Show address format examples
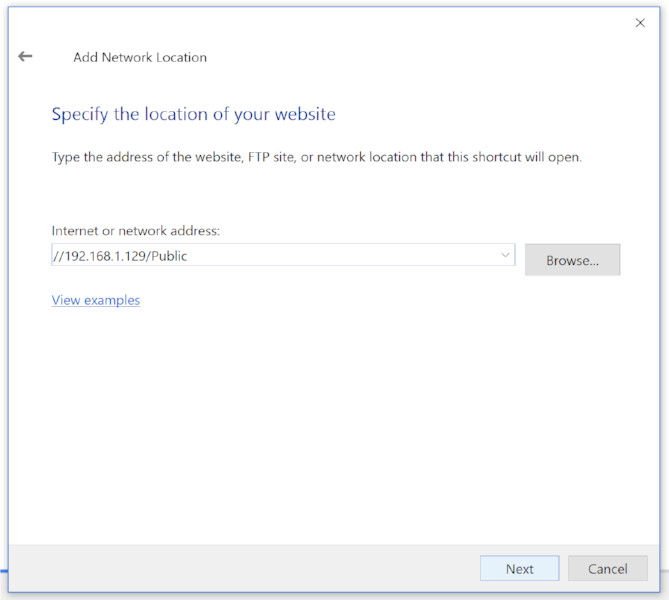Screen dimensions: 669x600 [x=96, y=300]
